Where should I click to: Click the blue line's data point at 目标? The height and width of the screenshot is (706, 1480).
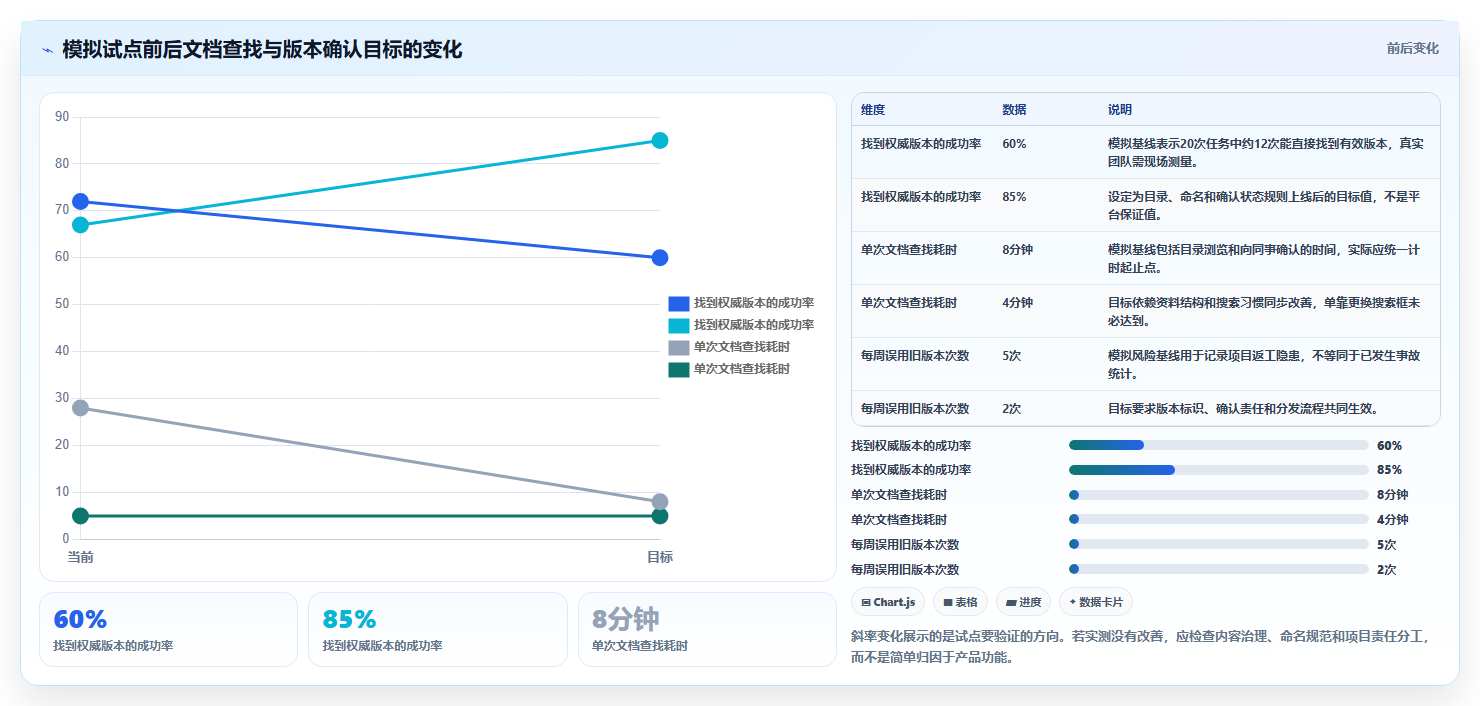click(x=660, y=258)
